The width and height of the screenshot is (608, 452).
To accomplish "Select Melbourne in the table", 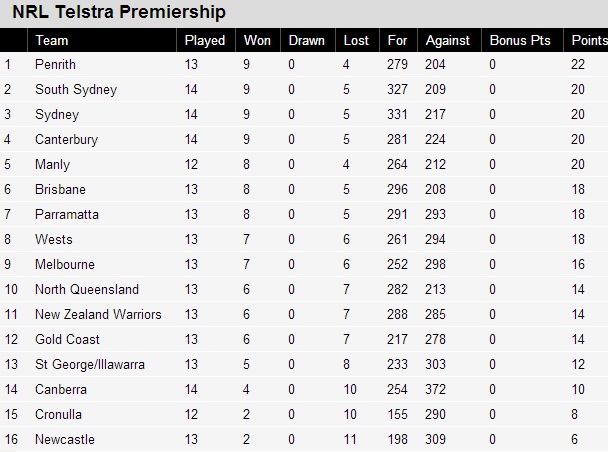I will pyautogui.click(x=65, y=265).
